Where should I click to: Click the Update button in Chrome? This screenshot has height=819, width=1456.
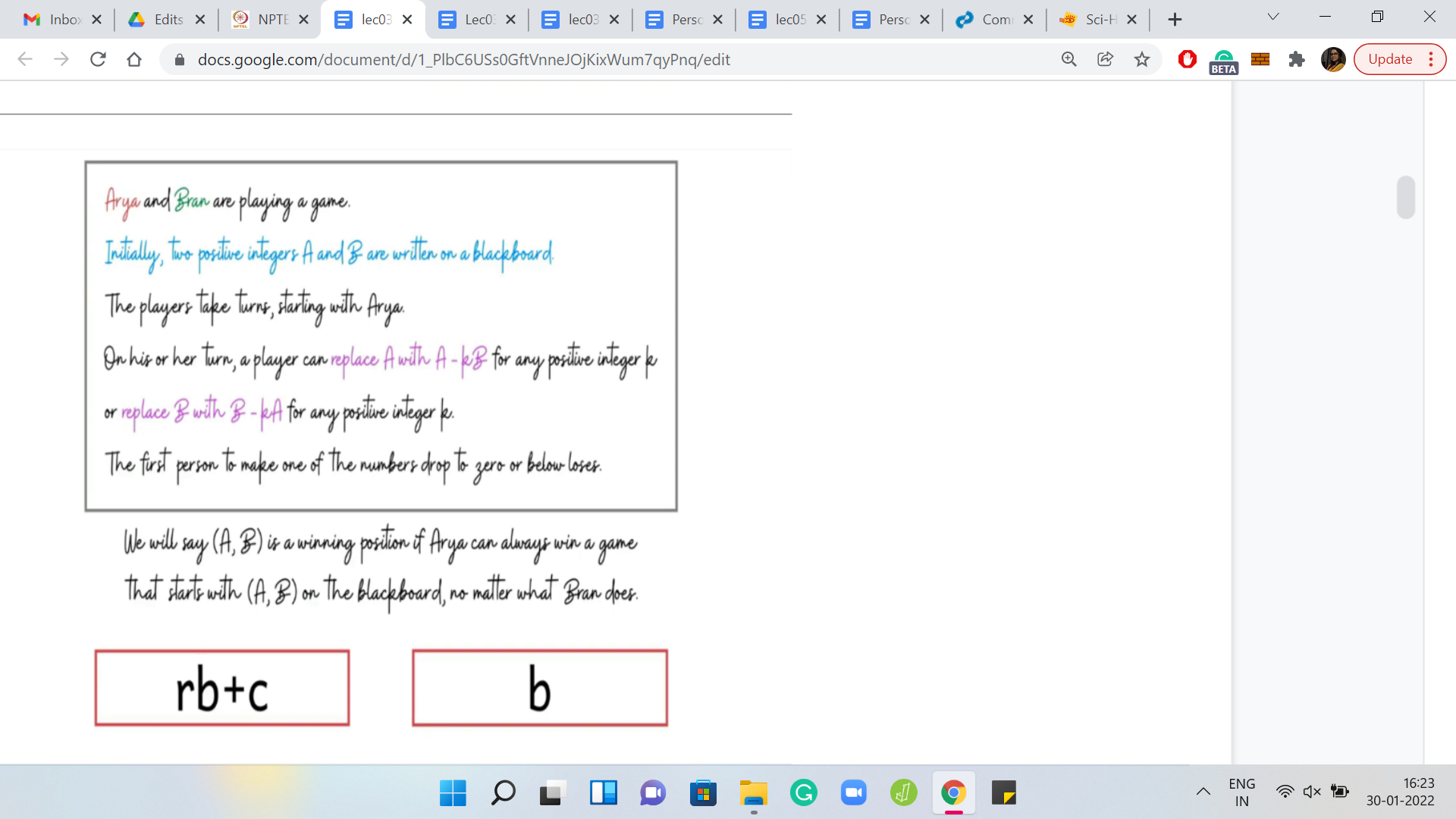pyautogui.click(x=1389, y=59)
